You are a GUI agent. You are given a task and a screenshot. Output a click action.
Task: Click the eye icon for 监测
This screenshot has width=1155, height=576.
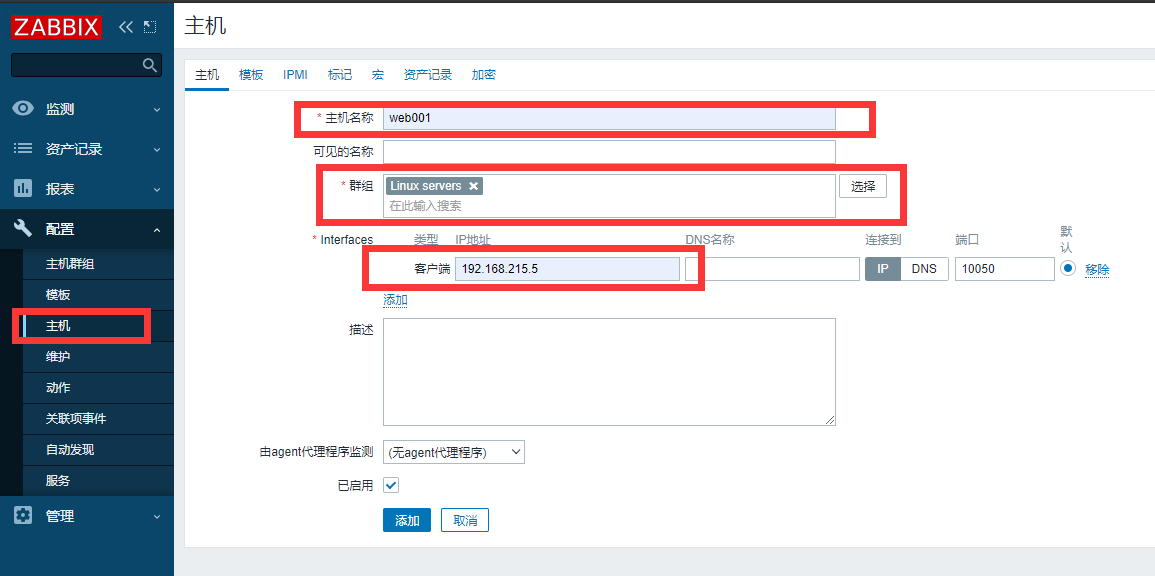tap(24, 109)
